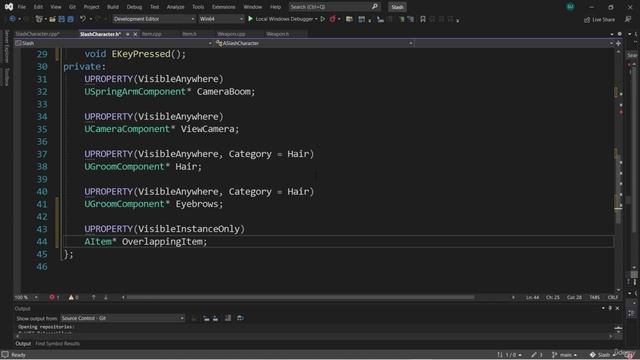640x360 pixels.
Task: Open the ASlashCharacter type dropdown
Action: [314, 43]
